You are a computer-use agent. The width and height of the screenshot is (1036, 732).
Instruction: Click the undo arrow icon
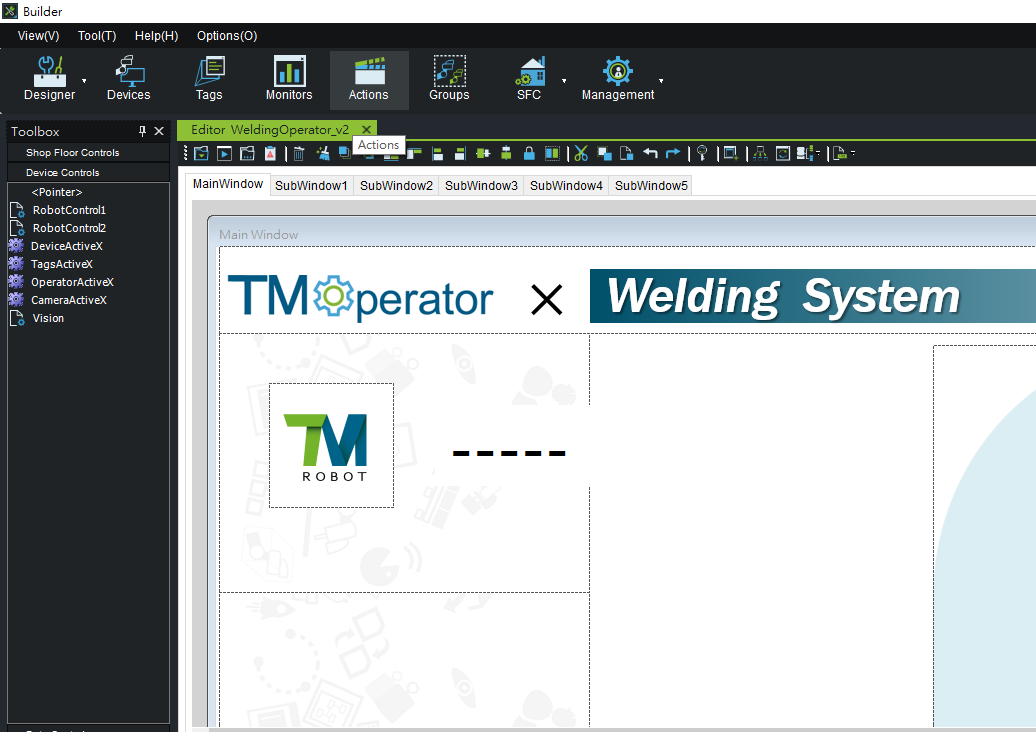[x=650, y=153]
